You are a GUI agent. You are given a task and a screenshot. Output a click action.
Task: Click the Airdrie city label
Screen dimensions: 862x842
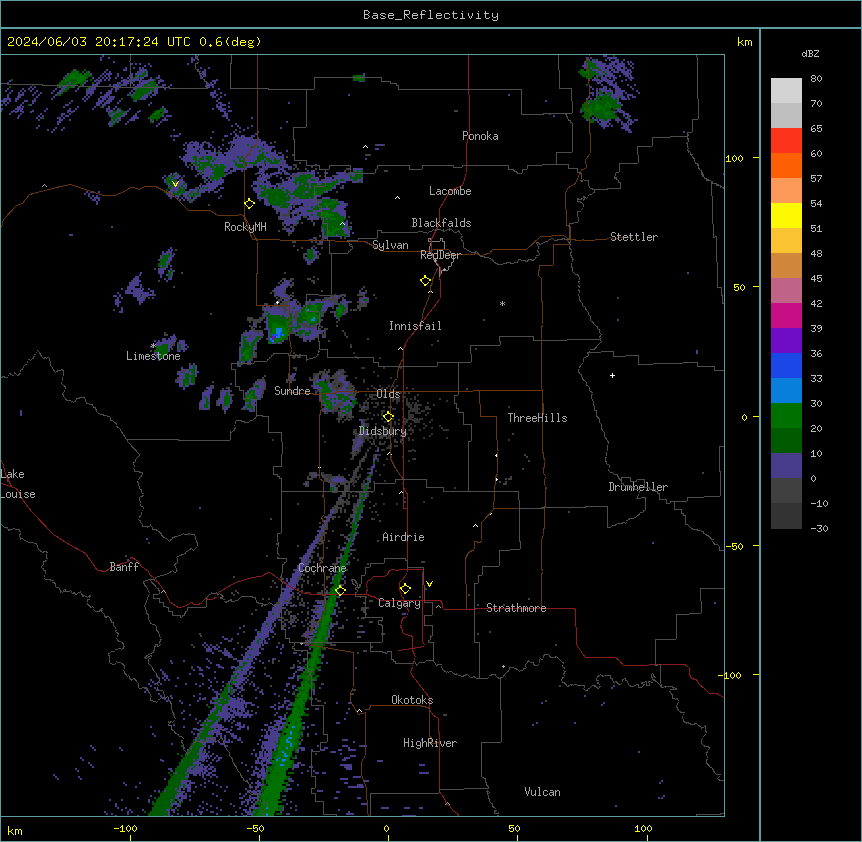coord(404,537)
